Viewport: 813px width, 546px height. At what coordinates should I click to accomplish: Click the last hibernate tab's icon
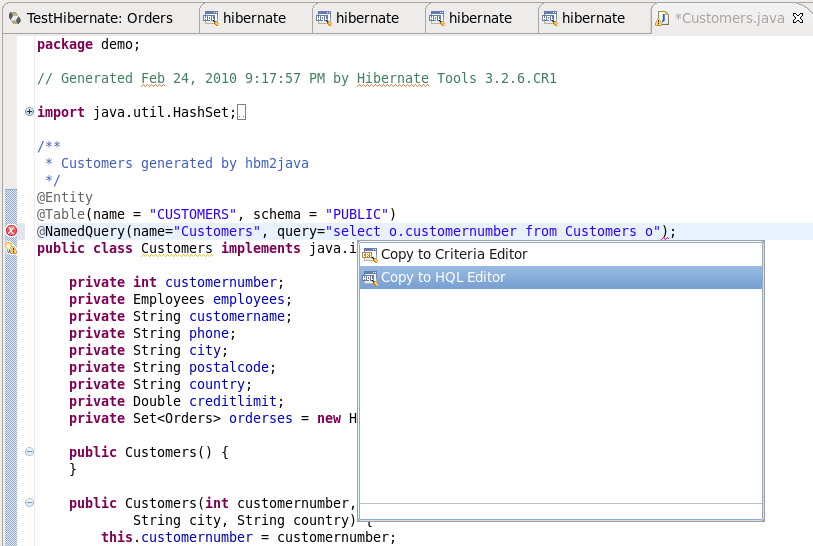click(549, 18)
